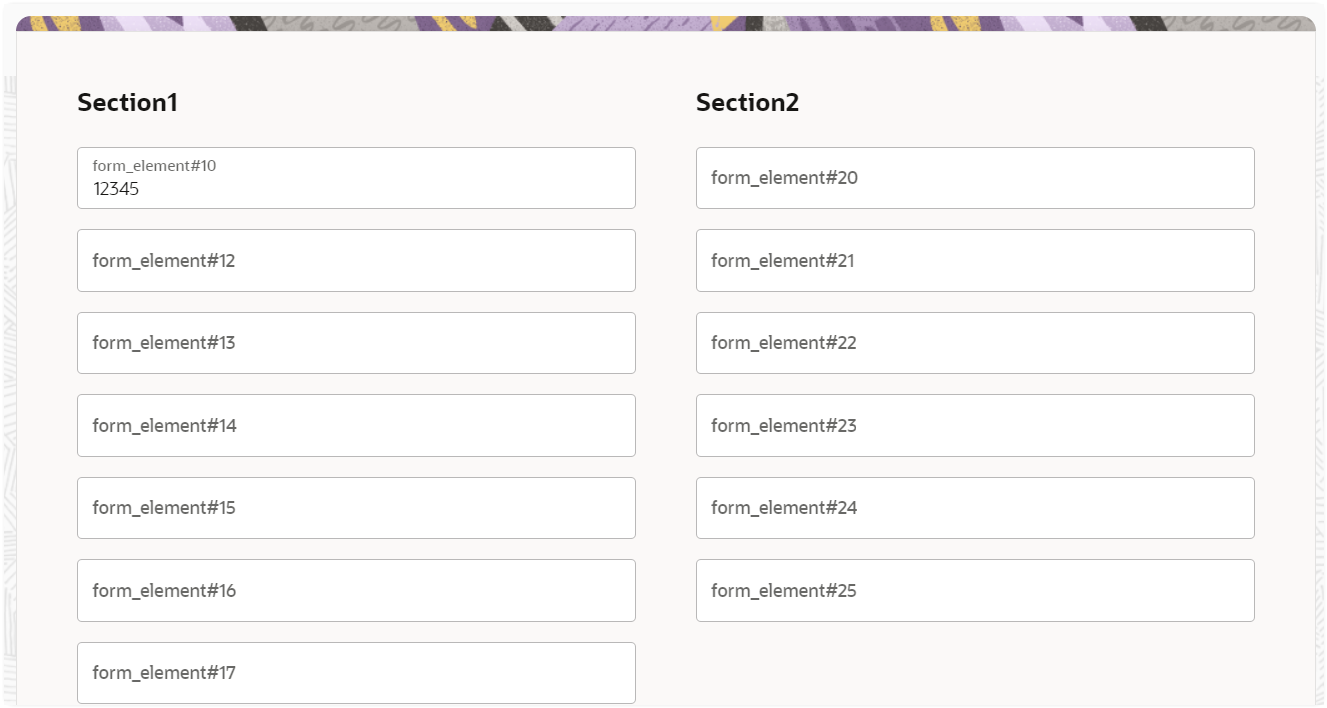Select the form_element#15 text field
Screen dimensions: 1327x708
[356, 507]
